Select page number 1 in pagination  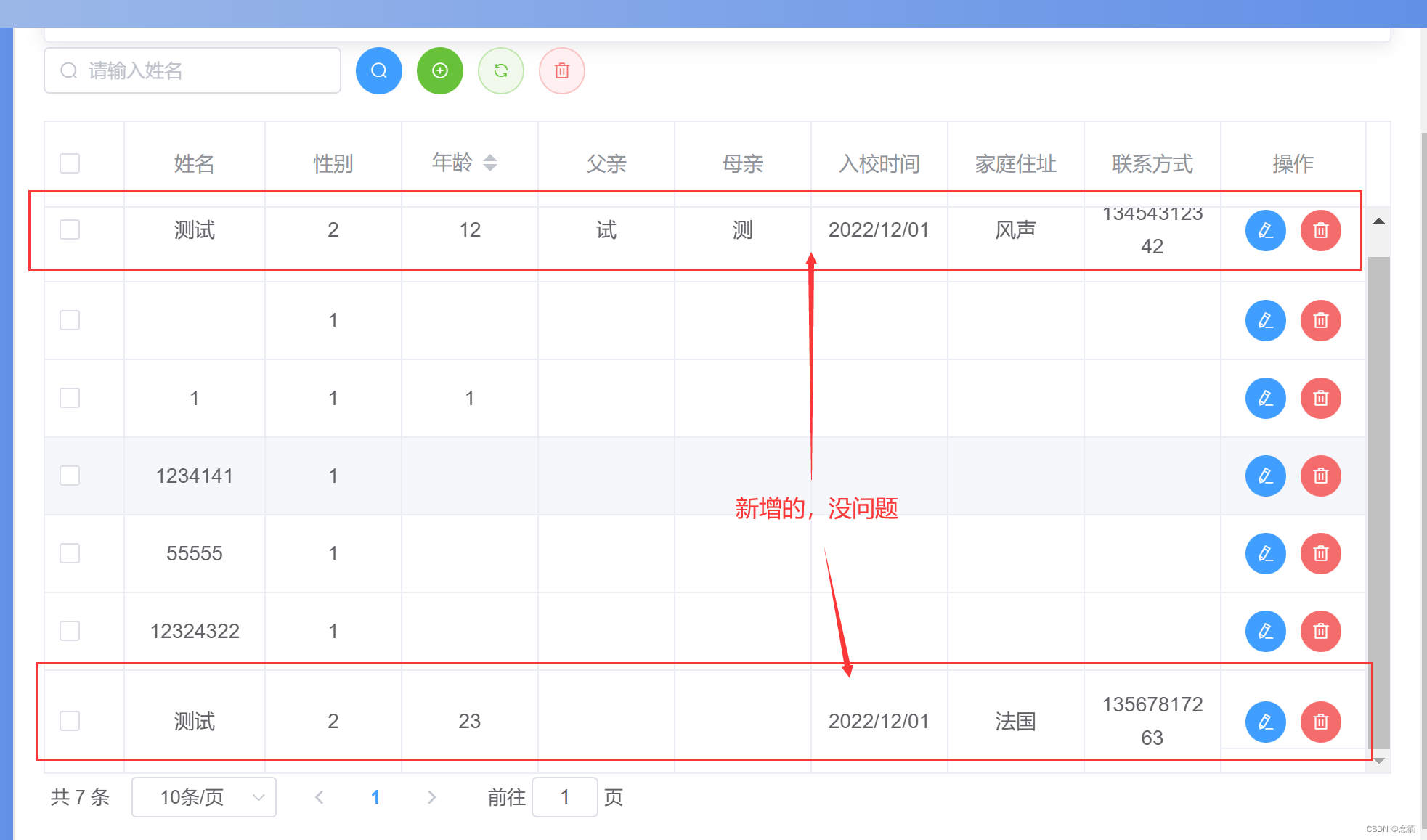[375, 797]
